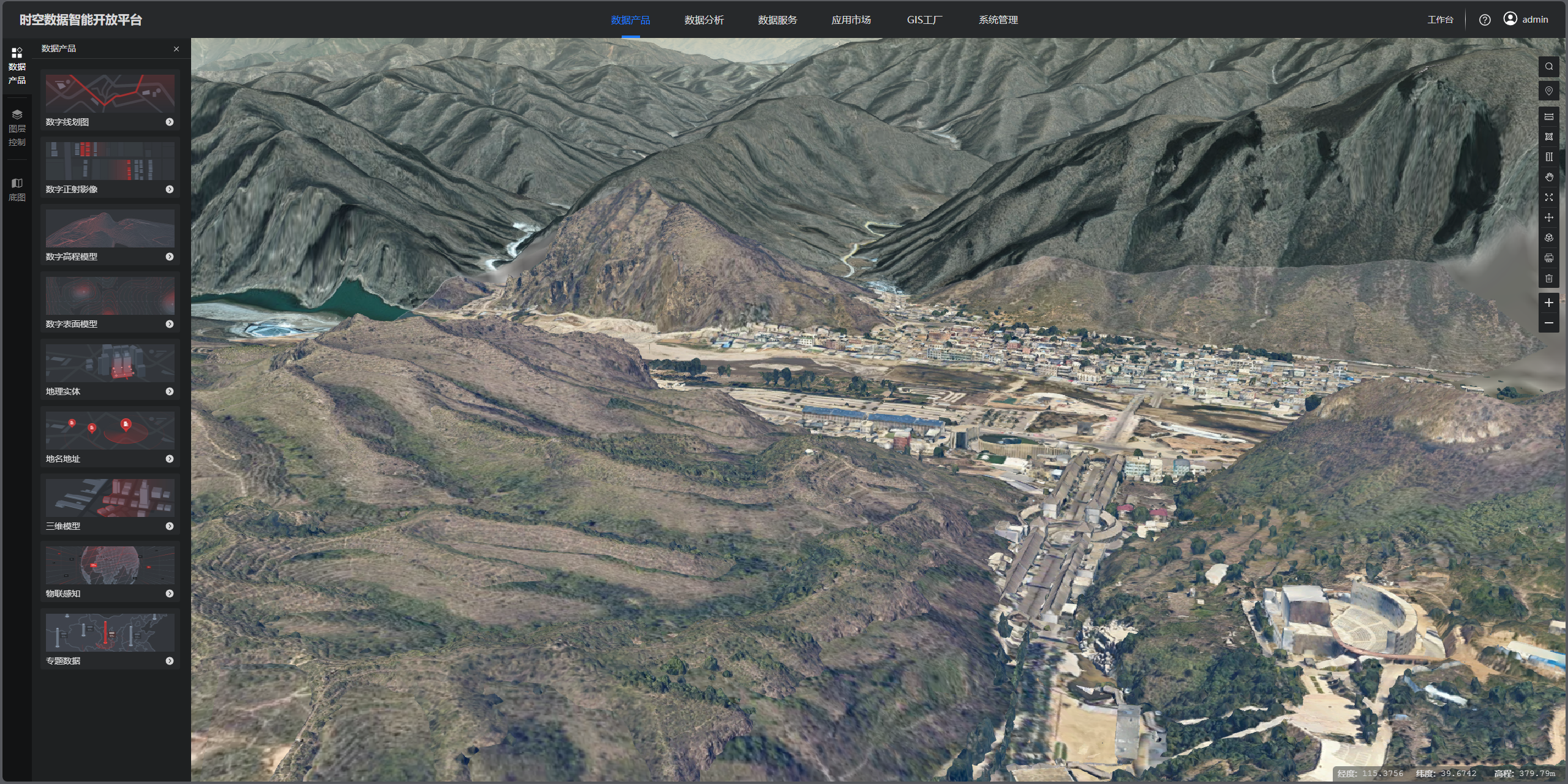This screenshot has width=1568, height=784.
Task: Expand arrow on 专题数据 card
Action: click(170, 661)
